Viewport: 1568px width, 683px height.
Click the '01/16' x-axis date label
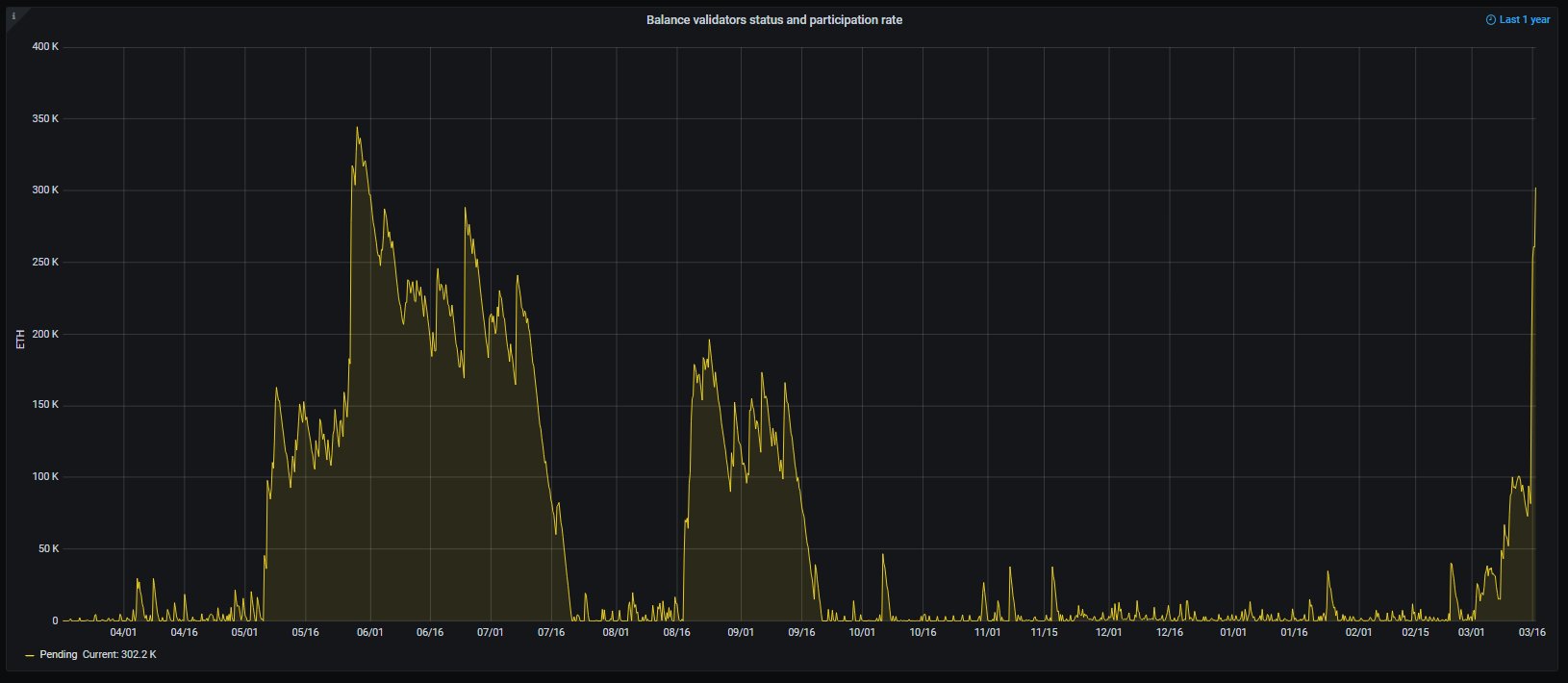(x=1294, y=633)
